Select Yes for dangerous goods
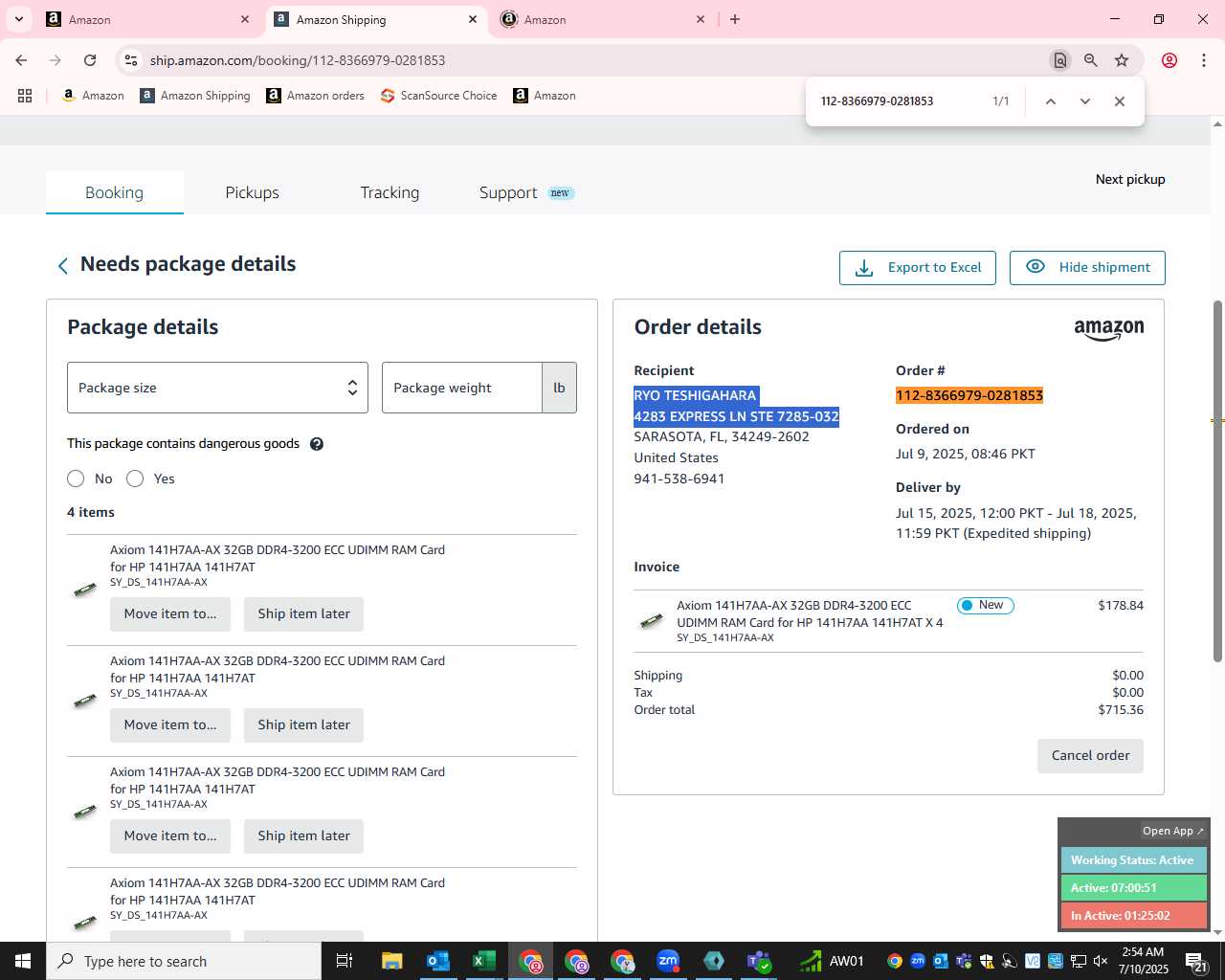Screen dimensions: 1225x980 tap(135, 479)
